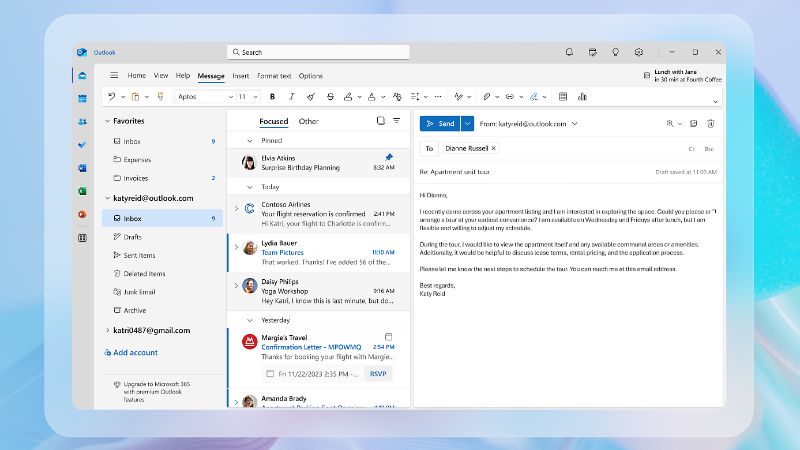Click the Signature pen icon
The height and width of the screenshot is (450, 800).
tap(534, 96)
